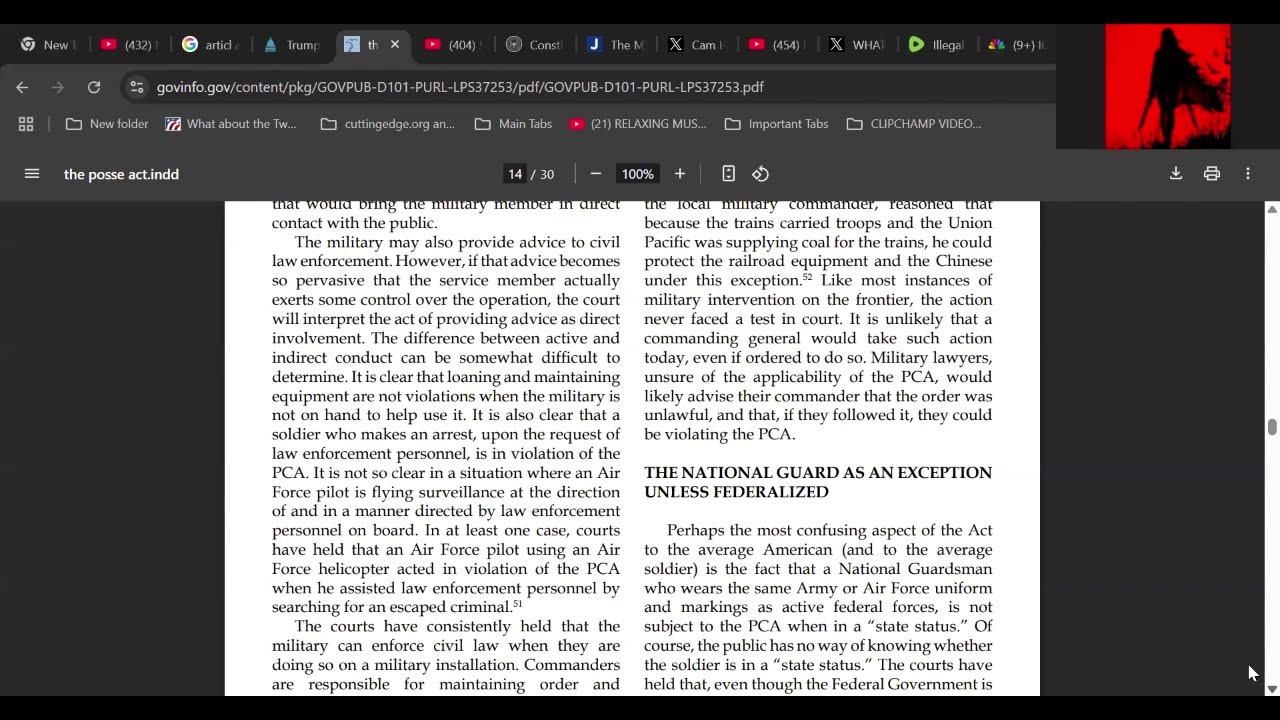The width and height of the screenshot is (1280, 720).
Task: View site information for govinfo.gov
Action: point(137,87)
